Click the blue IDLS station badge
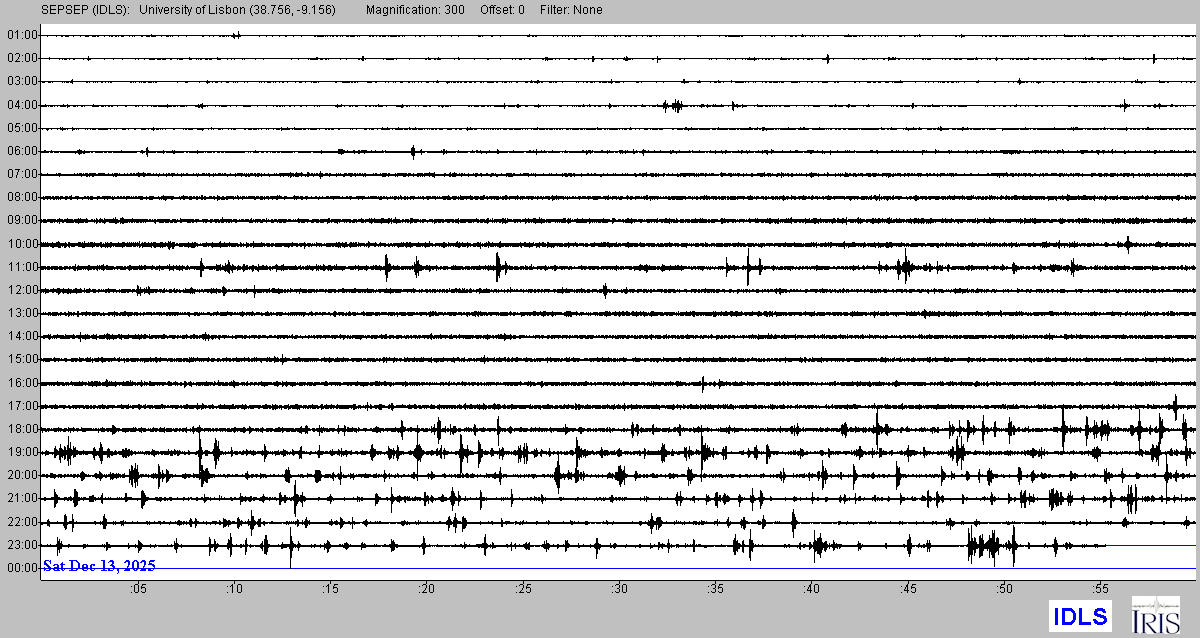 (1079, 616)
